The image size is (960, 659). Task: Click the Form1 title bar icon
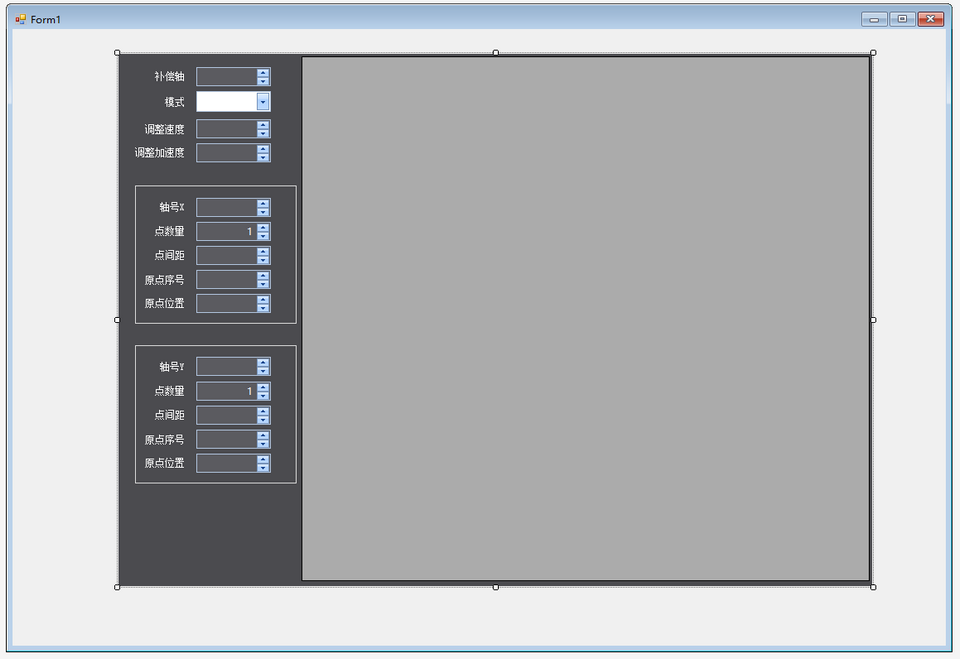click(x=21, y=20)
